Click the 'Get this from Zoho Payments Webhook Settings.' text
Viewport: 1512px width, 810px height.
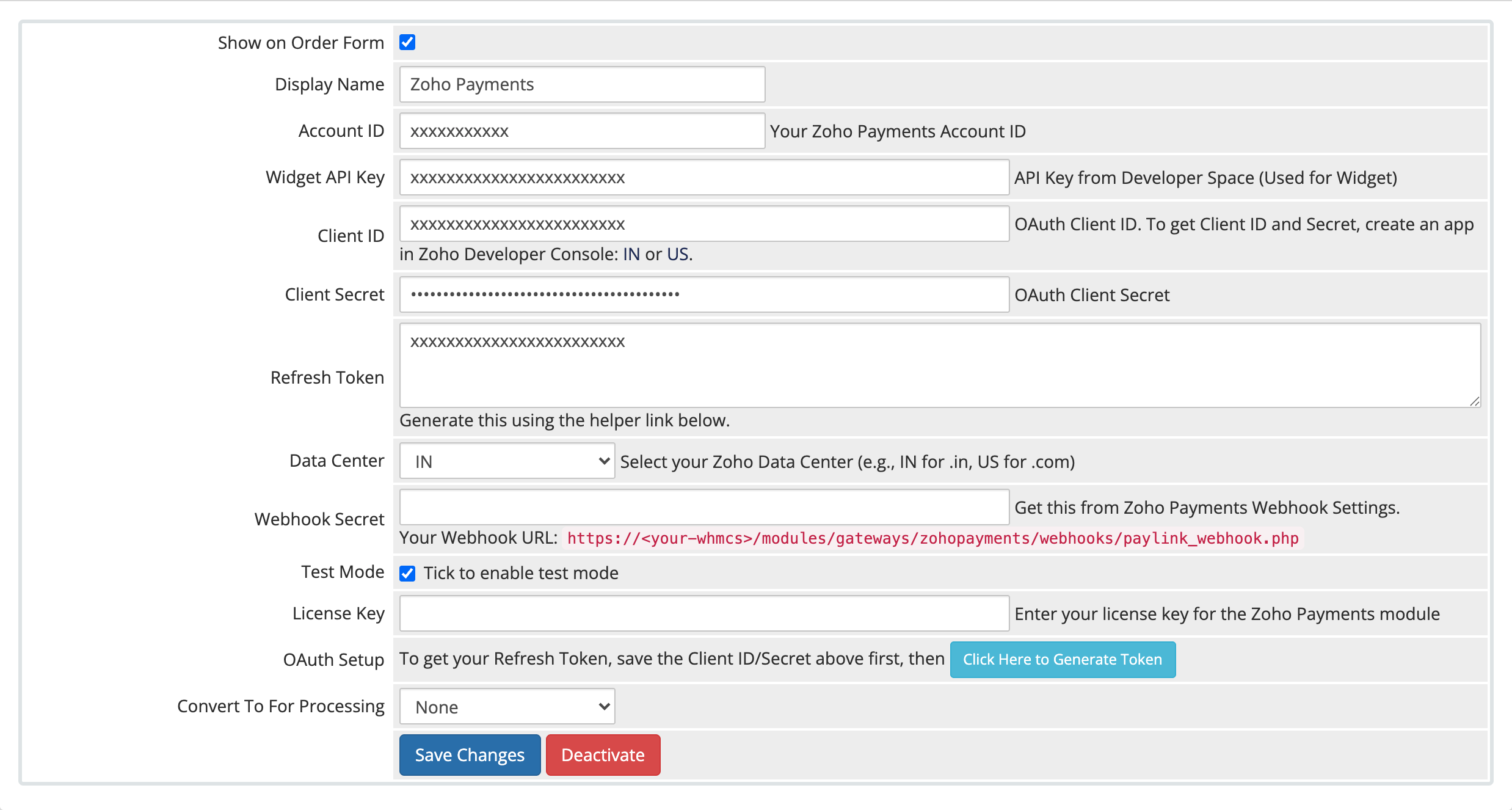pyautogui.click(x=1207, y=508)
